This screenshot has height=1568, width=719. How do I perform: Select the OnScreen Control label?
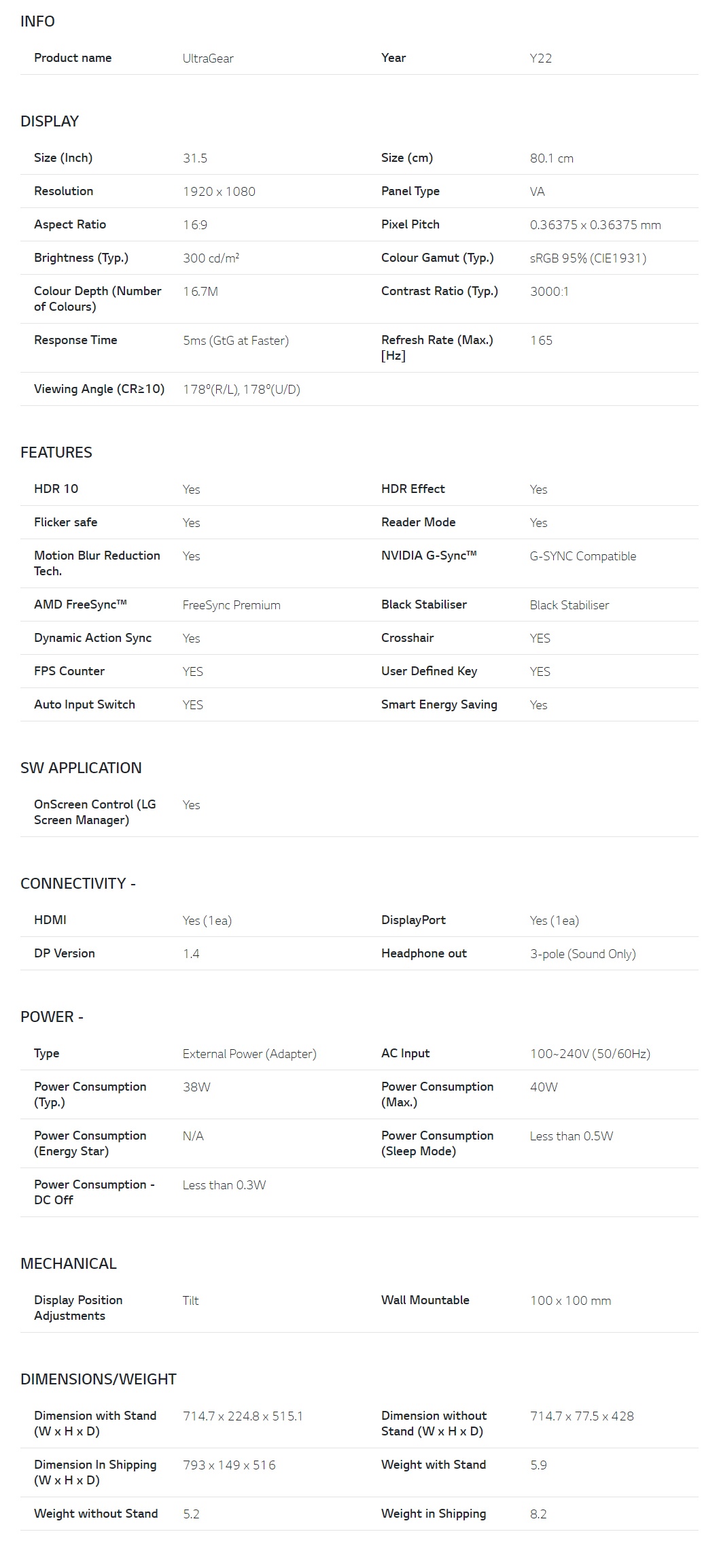point(95,812)
